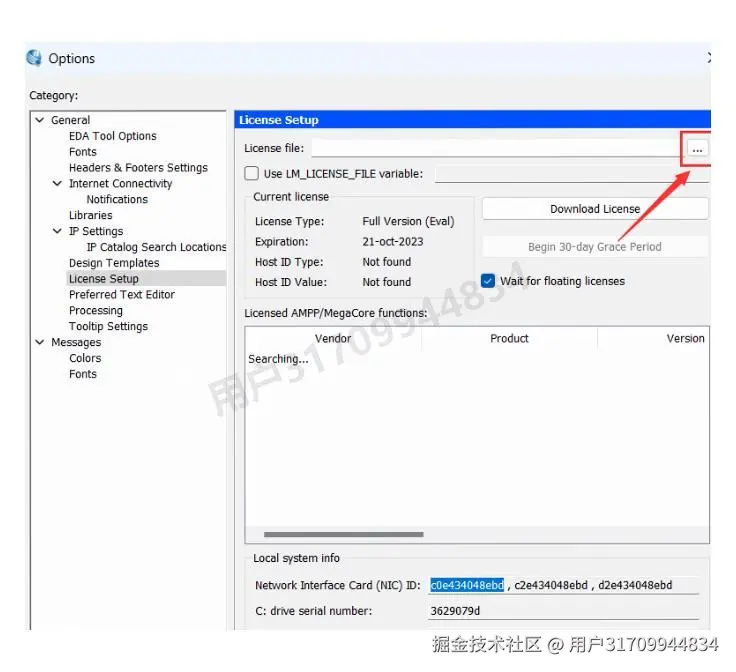Click the expiration date 21-oct-2023
The image size is (736, 672).
point(392,242)
